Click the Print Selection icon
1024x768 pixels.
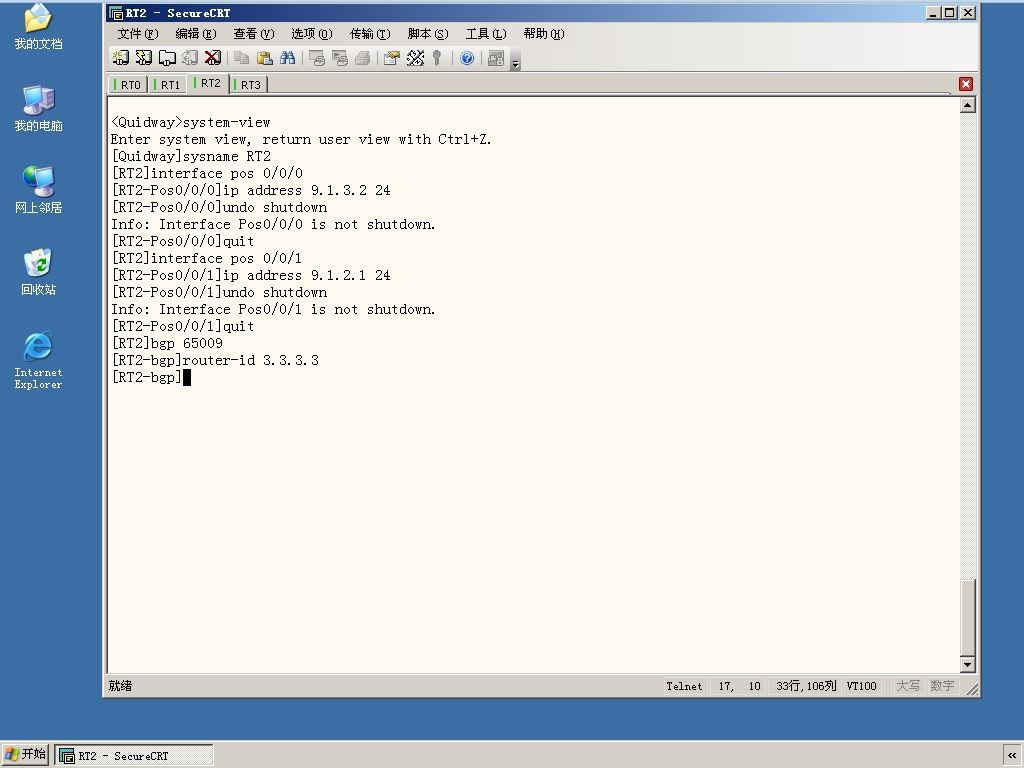(340, 58)
